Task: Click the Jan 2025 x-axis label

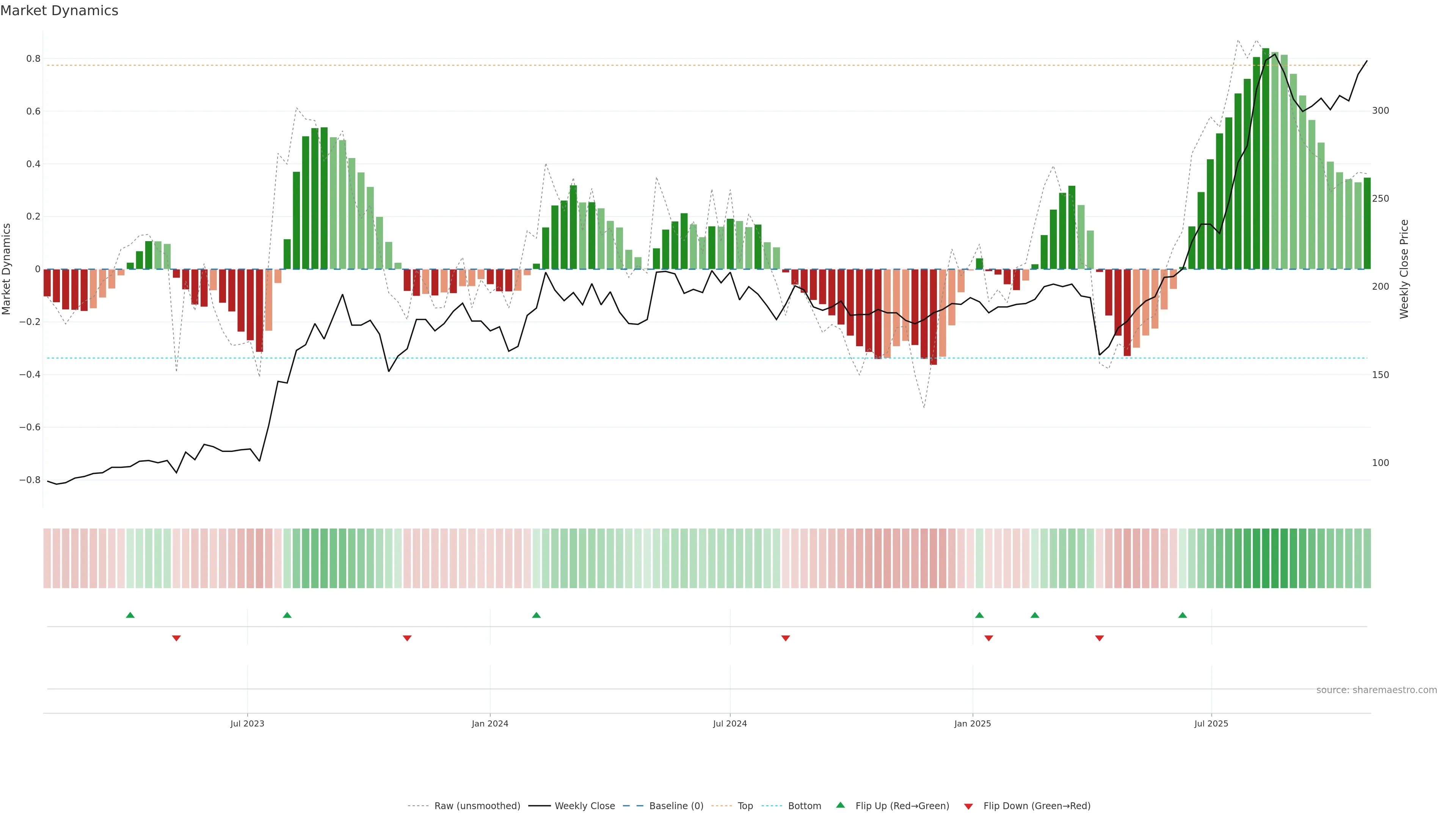Action: (972, 723)
